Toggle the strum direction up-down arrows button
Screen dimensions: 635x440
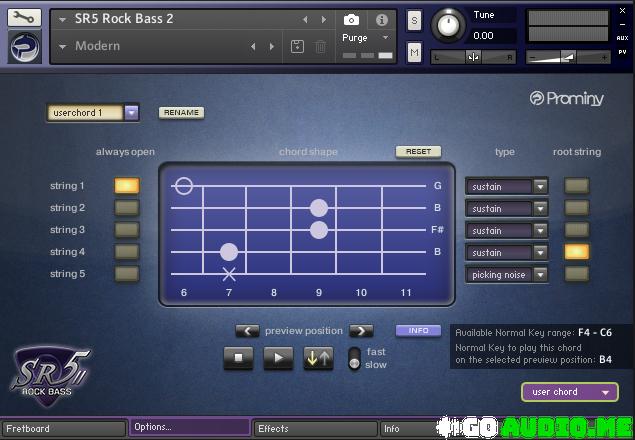pyautogui.click(x=318, y=358)
